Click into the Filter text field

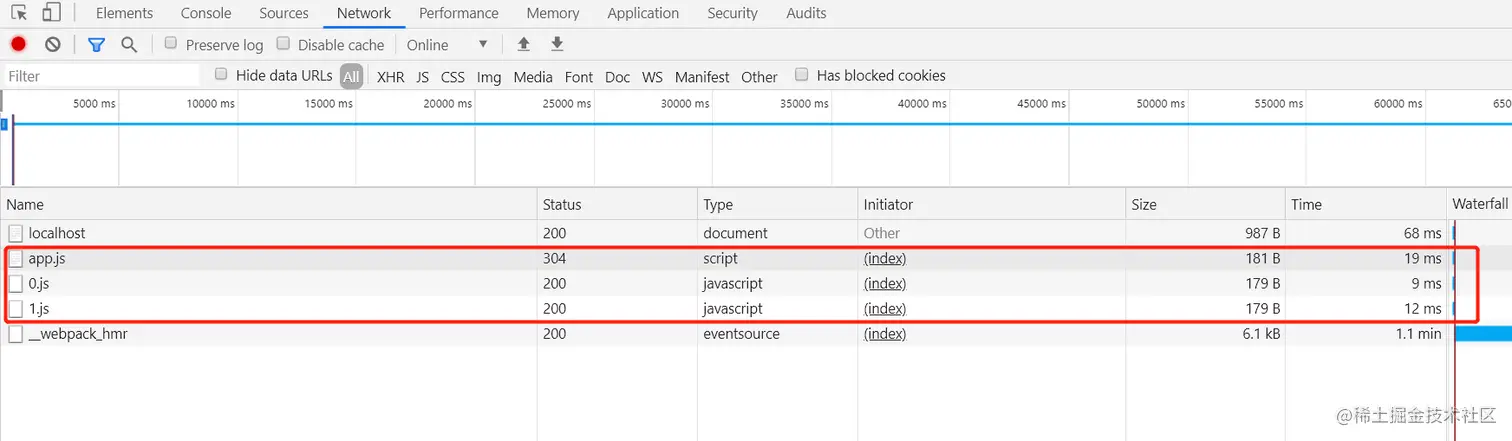point(100,76)
